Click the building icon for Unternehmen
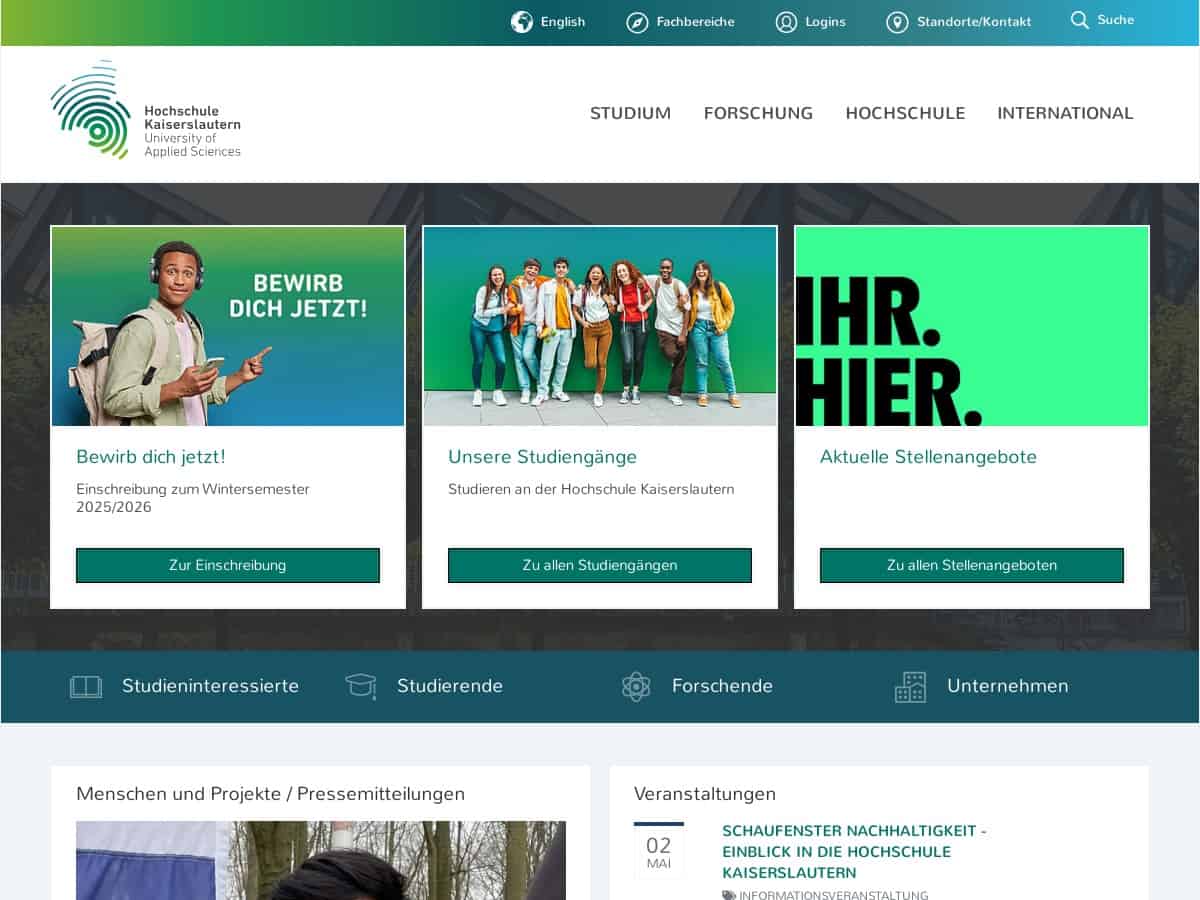This screenshot has height=900, width=1200. [910, 686]
